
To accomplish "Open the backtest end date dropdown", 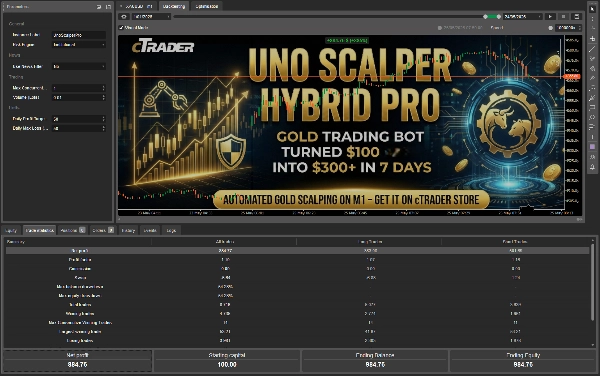I will click(523, 16).
